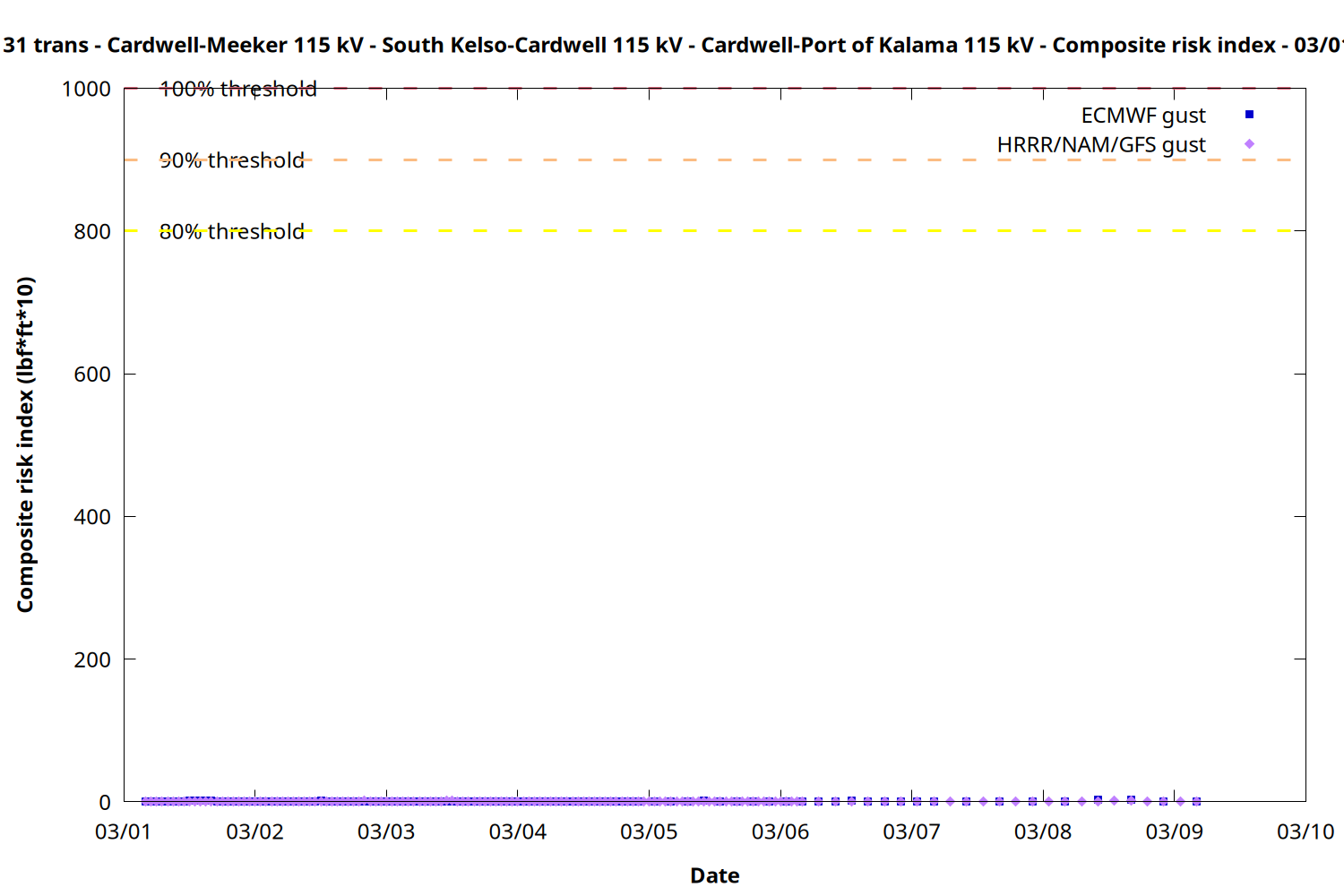Click the 03/06 date tick label
Screen dimensions: 1344x896
(x=780, y=831)
